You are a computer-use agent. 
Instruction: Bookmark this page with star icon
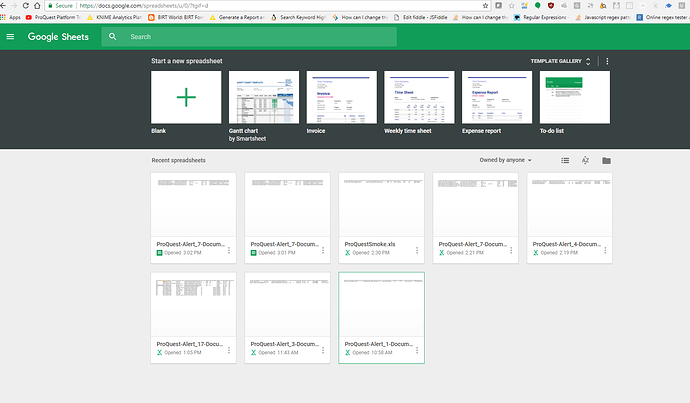coord(485,6)
